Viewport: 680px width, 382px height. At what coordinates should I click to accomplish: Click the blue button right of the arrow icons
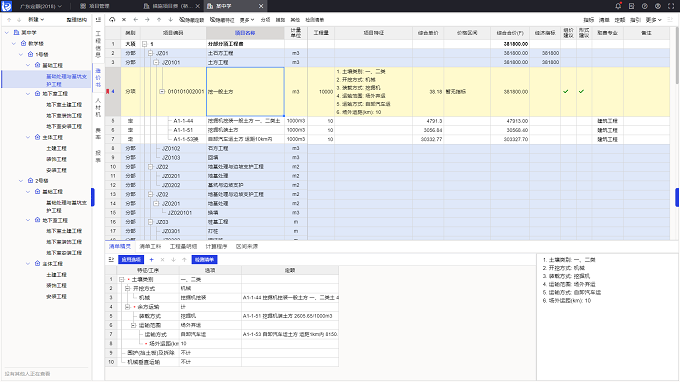(x=204, y=260)
